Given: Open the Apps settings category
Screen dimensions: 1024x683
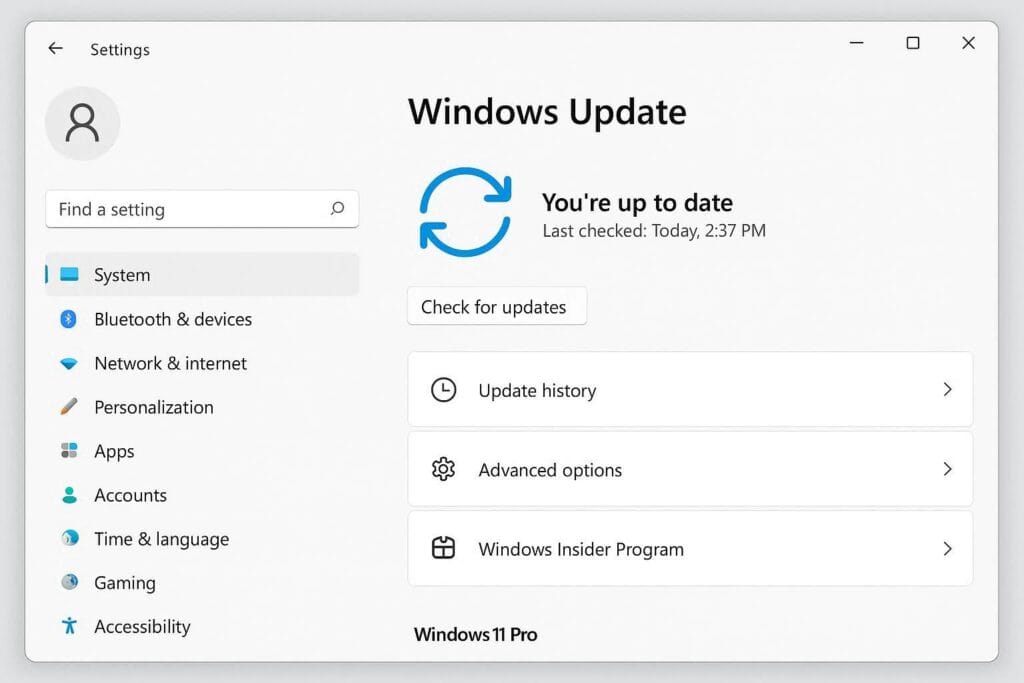Looking at the screenshot, I should point(114,451).
